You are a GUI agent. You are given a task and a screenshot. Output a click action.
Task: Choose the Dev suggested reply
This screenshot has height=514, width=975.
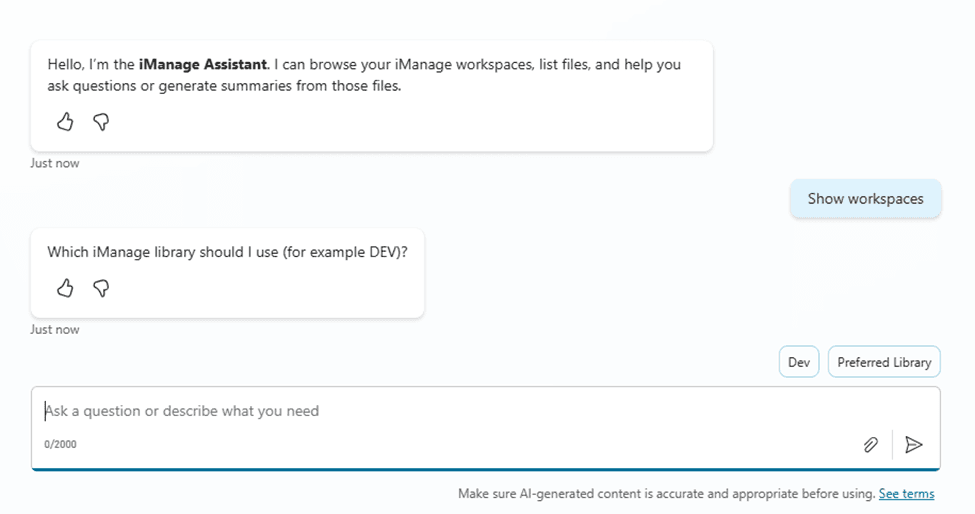(x=798, y=362)
